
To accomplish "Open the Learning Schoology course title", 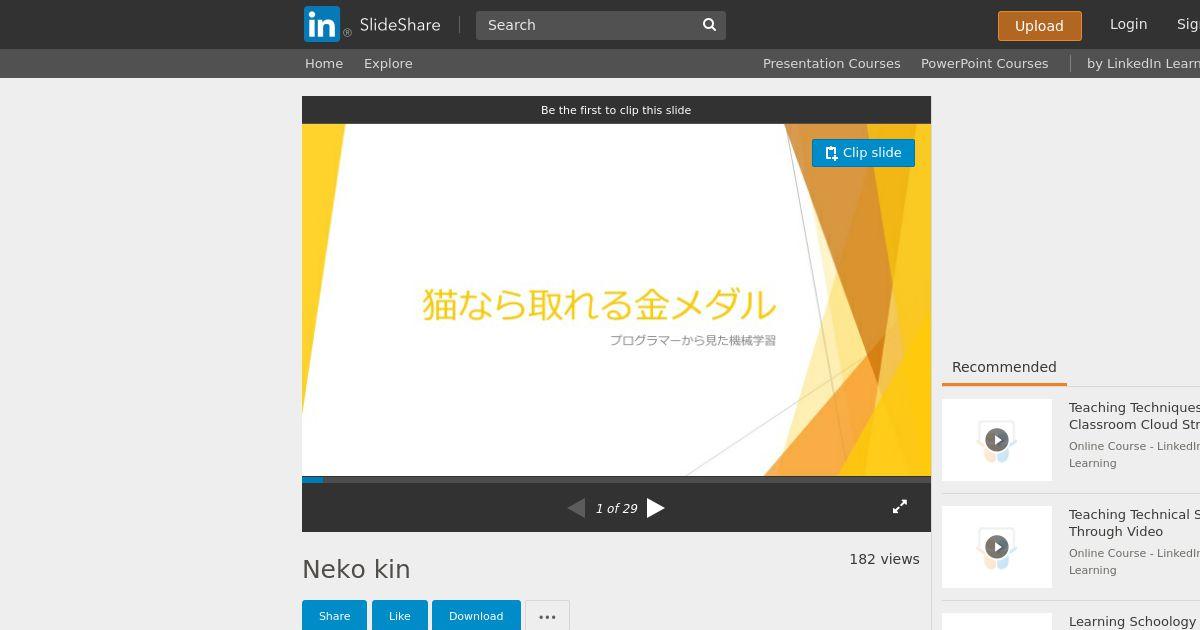I will click(x=1134, y=622).
